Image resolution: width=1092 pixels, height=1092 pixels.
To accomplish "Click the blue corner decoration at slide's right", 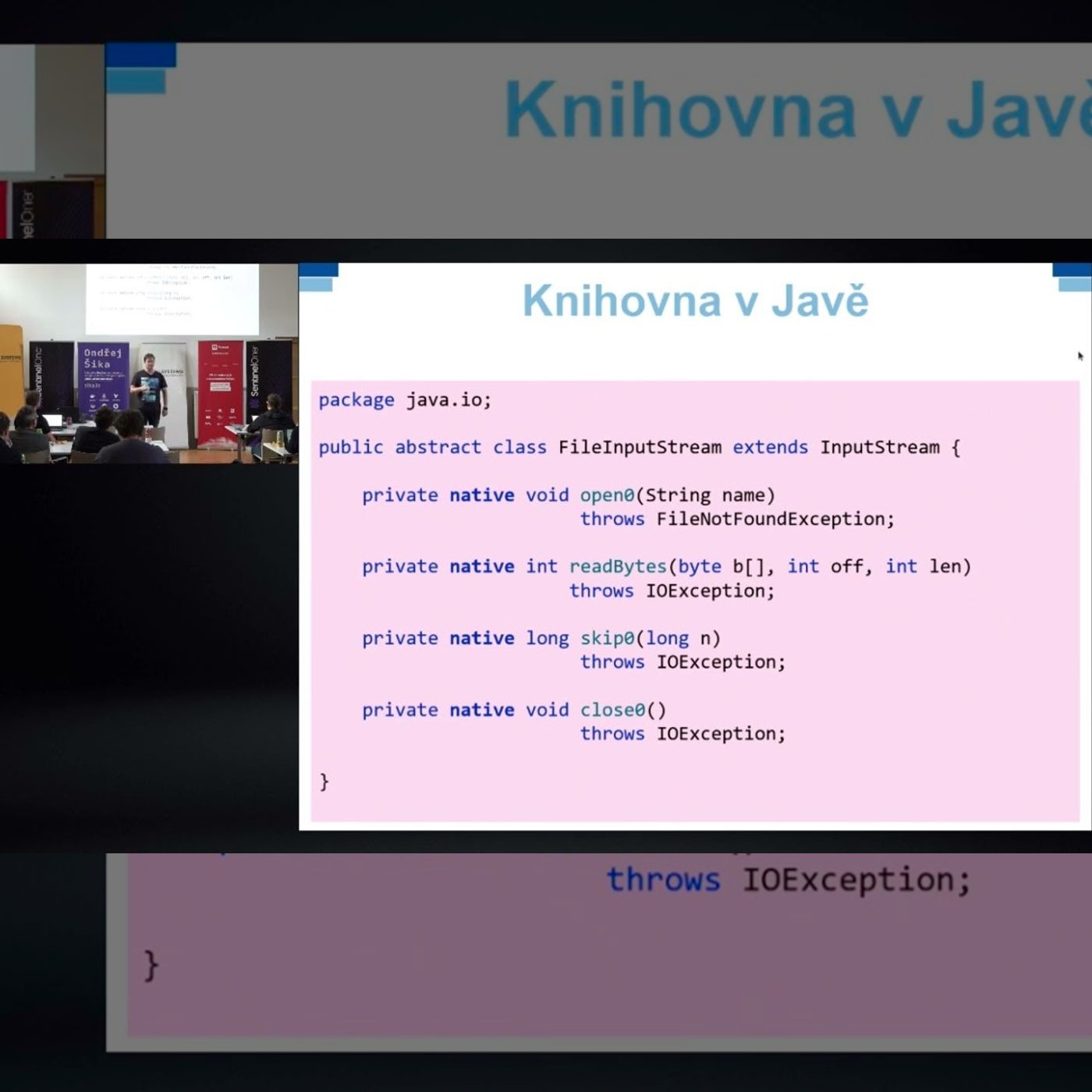I will (1072, 277).
